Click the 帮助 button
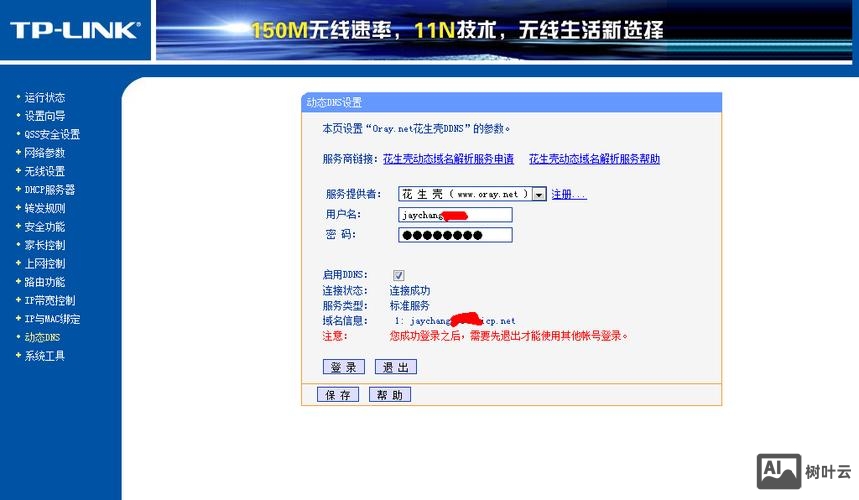This screenshot has width=859, height=500. coord(390,394)
